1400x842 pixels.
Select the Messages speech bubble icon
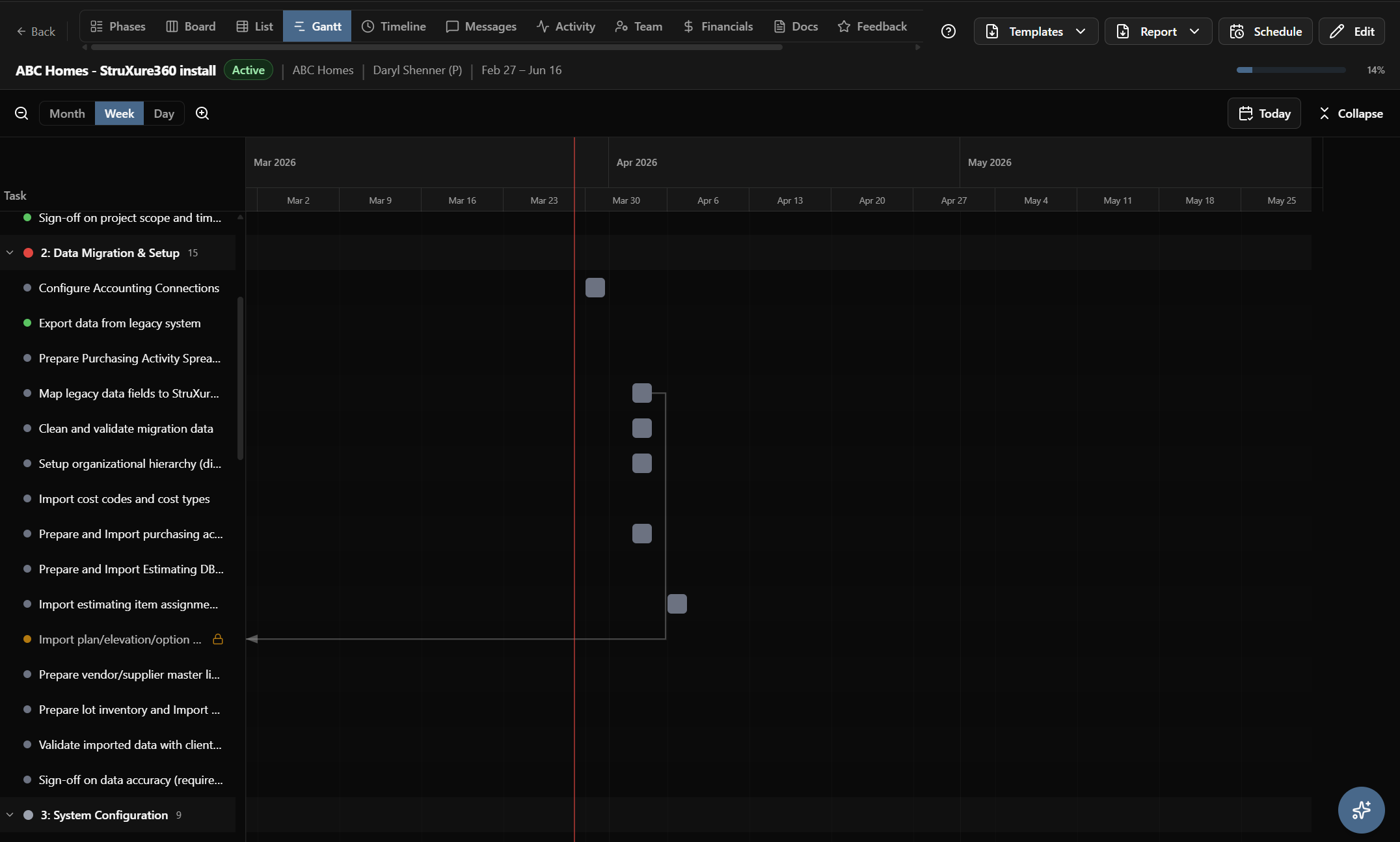coord(452,27)
